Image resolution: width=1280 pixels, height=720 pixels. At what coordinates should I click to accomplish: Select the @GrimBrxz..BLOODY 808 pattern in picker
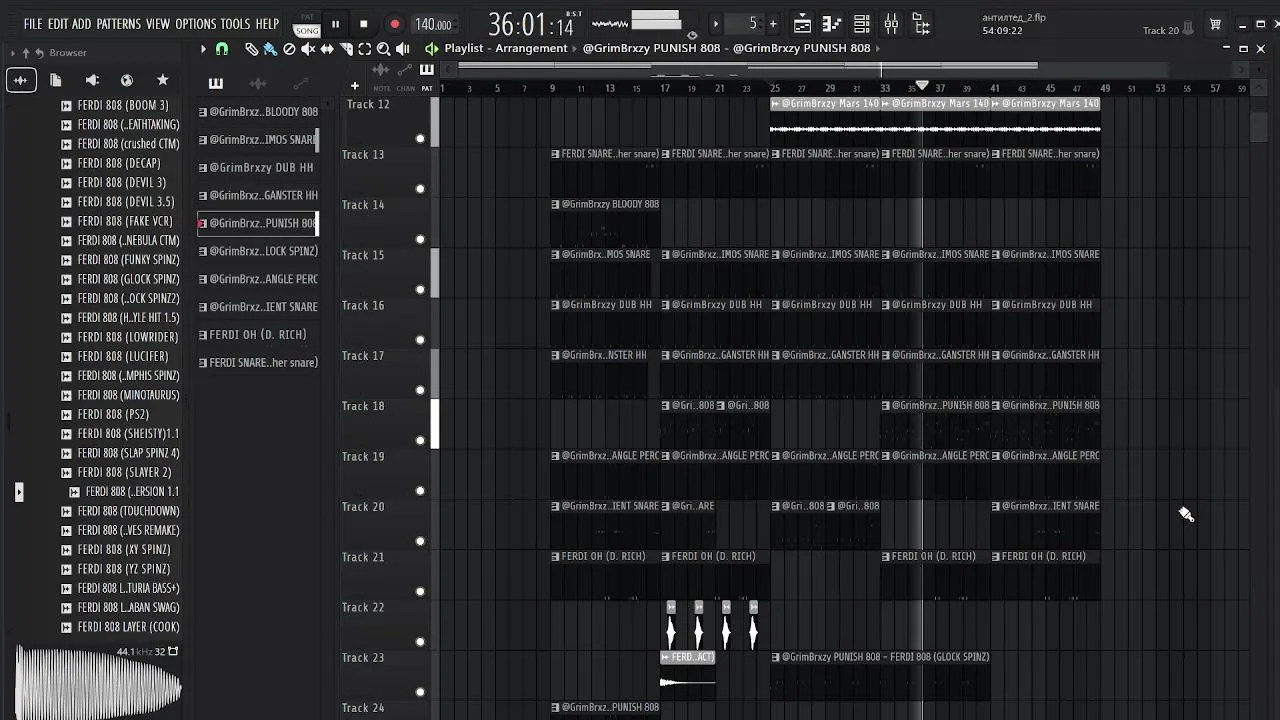point(258,112)
